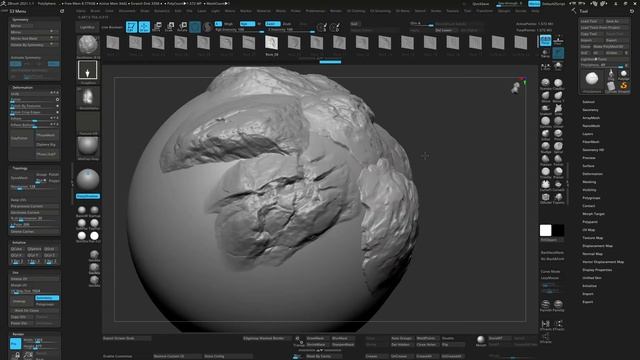Click the Z Intensity slider
This screenshot has height=360, width=640.
tap(291, 30)
